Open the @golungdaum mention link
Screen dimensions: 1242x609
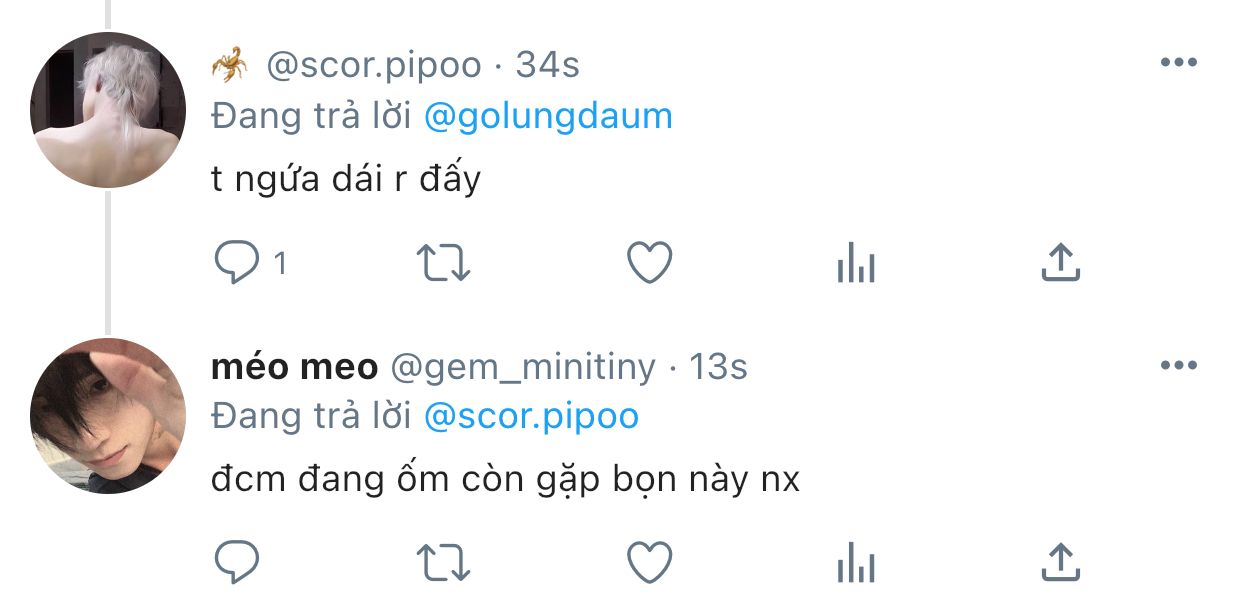(x=548, y=117)
